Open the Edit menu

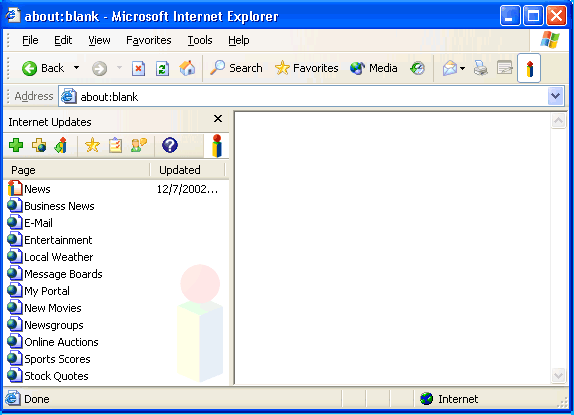point(63,40)
